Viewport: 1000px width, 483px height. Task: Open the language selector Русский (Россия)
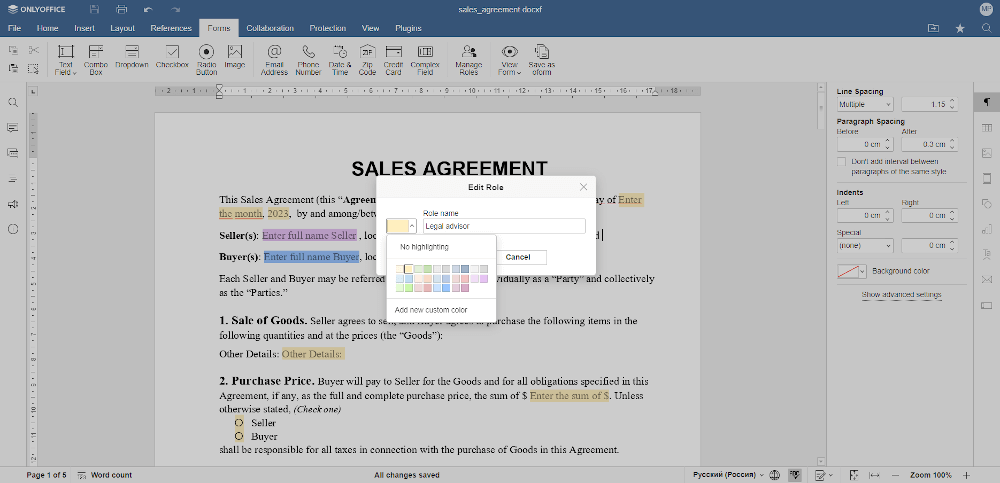click(x=726, y=475)
